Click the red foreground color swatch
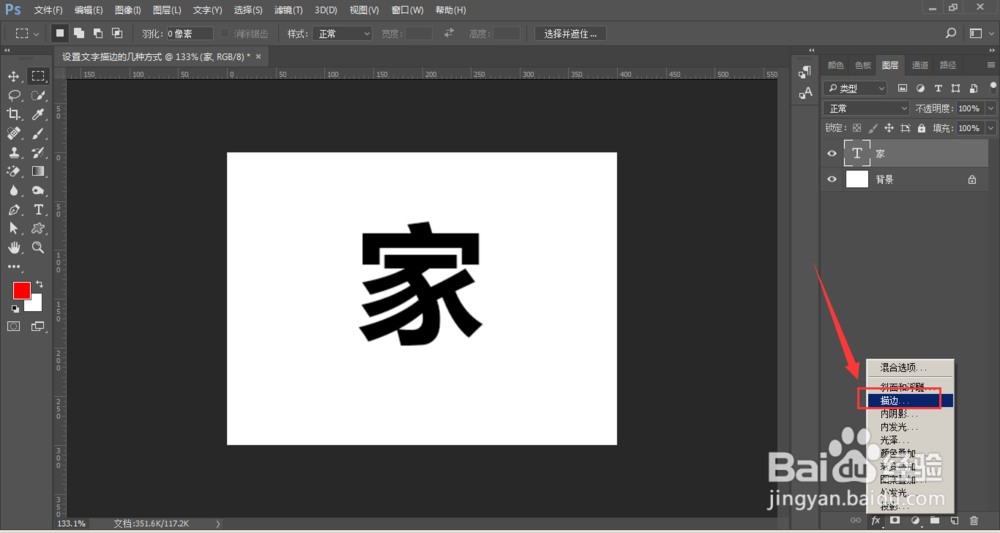The image size is (1000, 533). click(21, 290)
